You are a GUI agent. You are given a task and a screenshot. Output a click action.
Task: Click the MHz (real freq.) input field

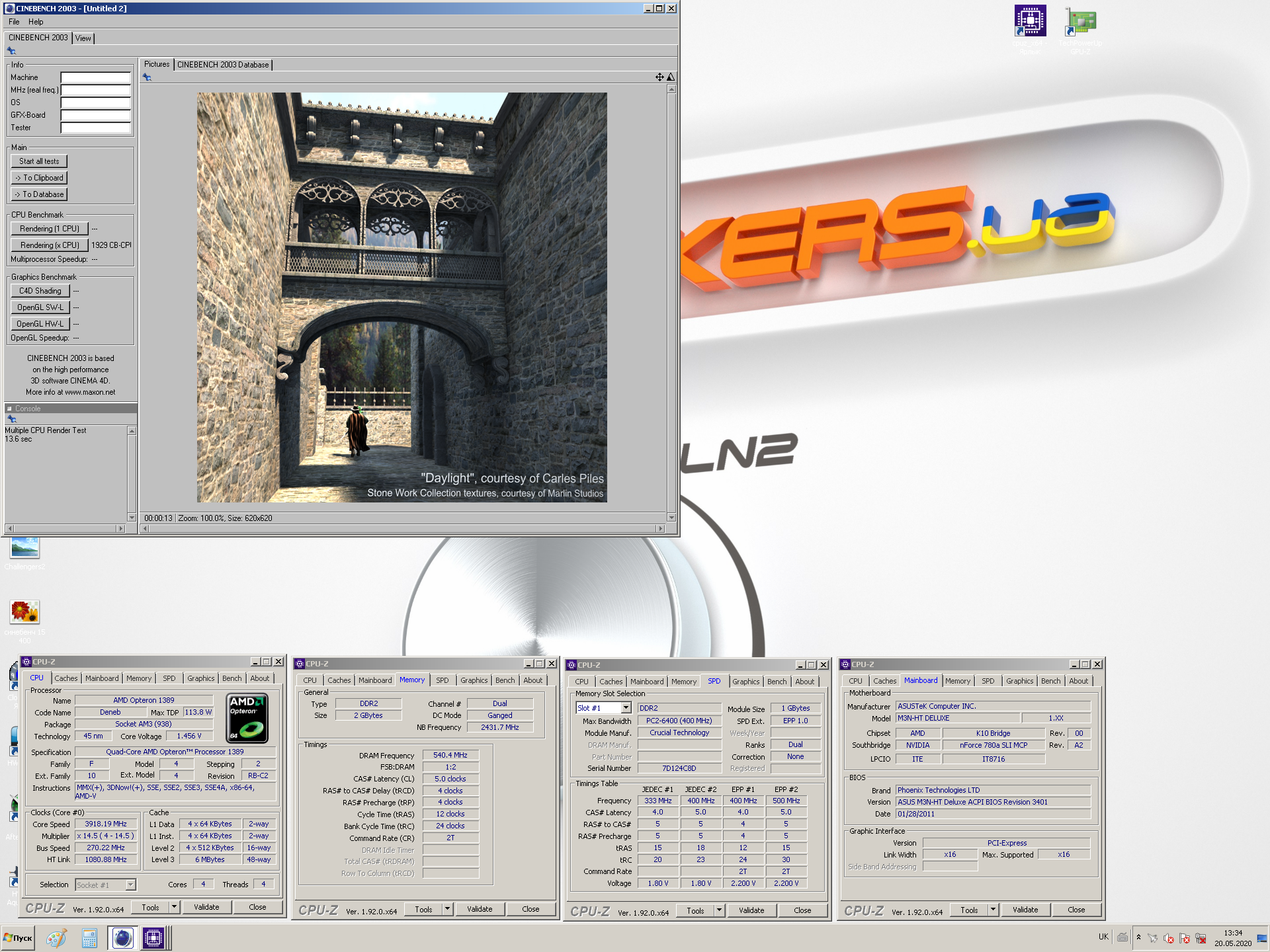point(96,90)
